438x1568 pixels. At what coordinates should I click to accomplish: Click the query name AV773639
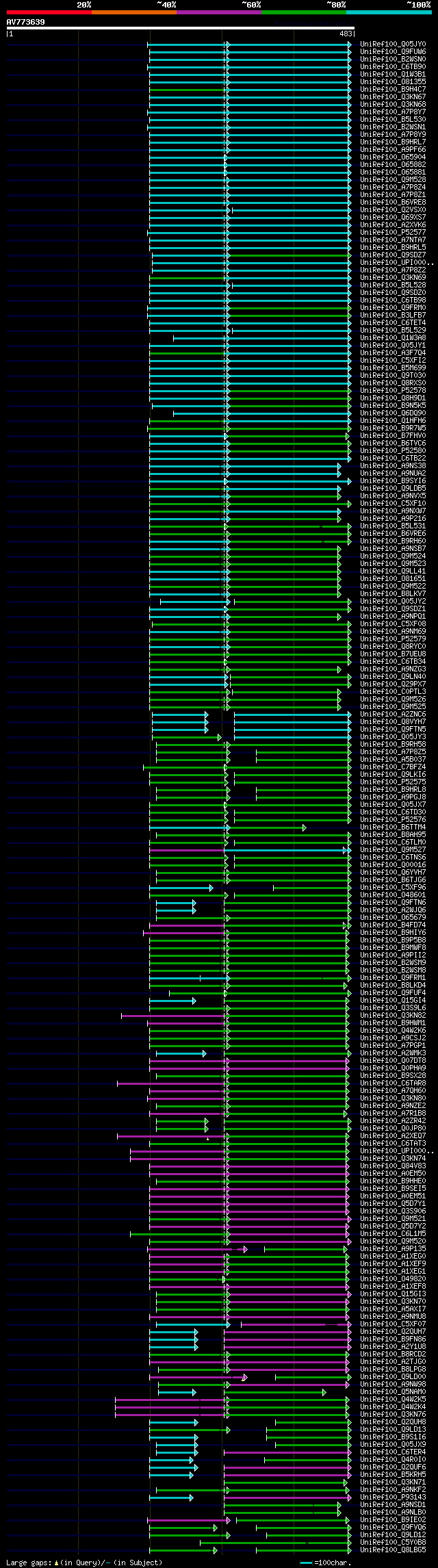pyautogui.click(x=26, y=22)
